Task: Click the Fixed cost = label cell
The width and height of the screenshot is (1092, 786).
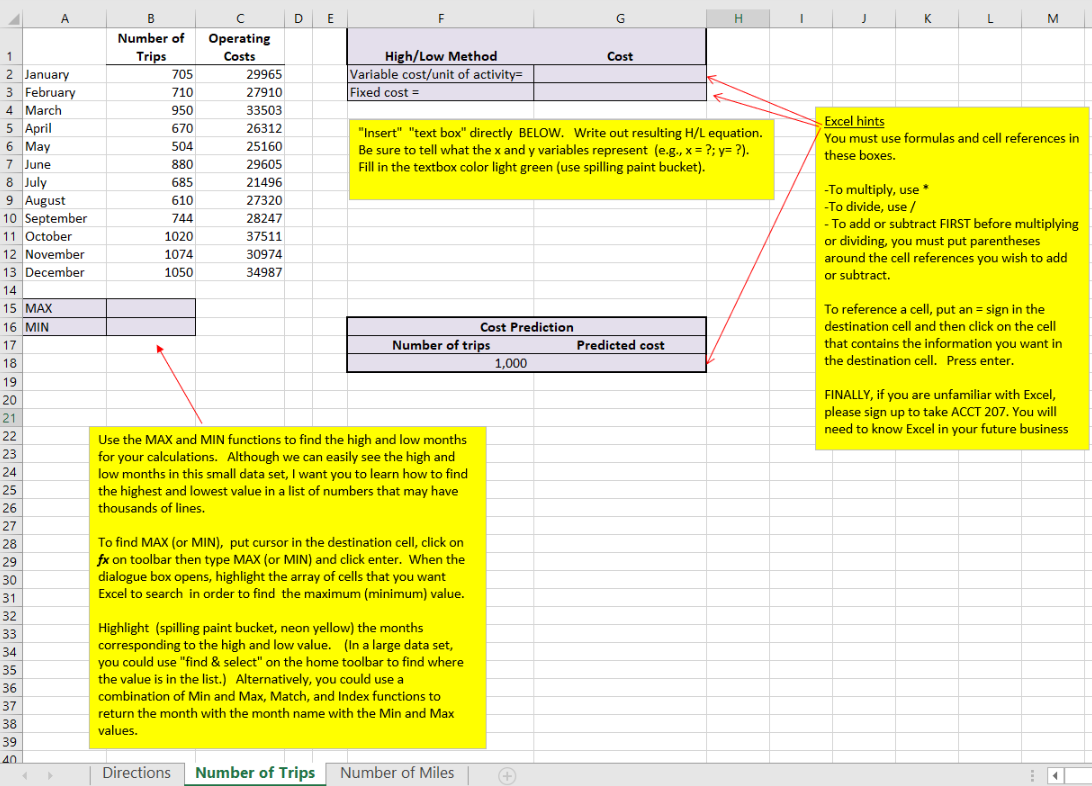Action: click(441, 93)
